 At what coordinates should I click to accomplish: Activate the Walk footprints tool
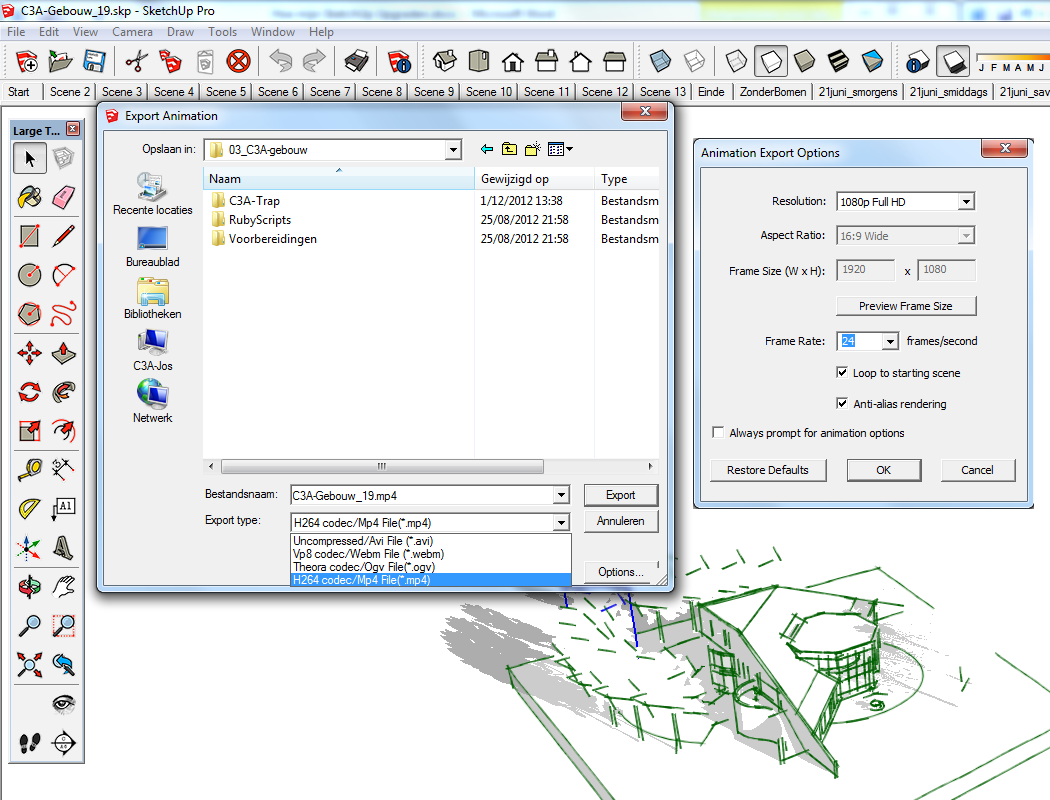pos(29,742)
